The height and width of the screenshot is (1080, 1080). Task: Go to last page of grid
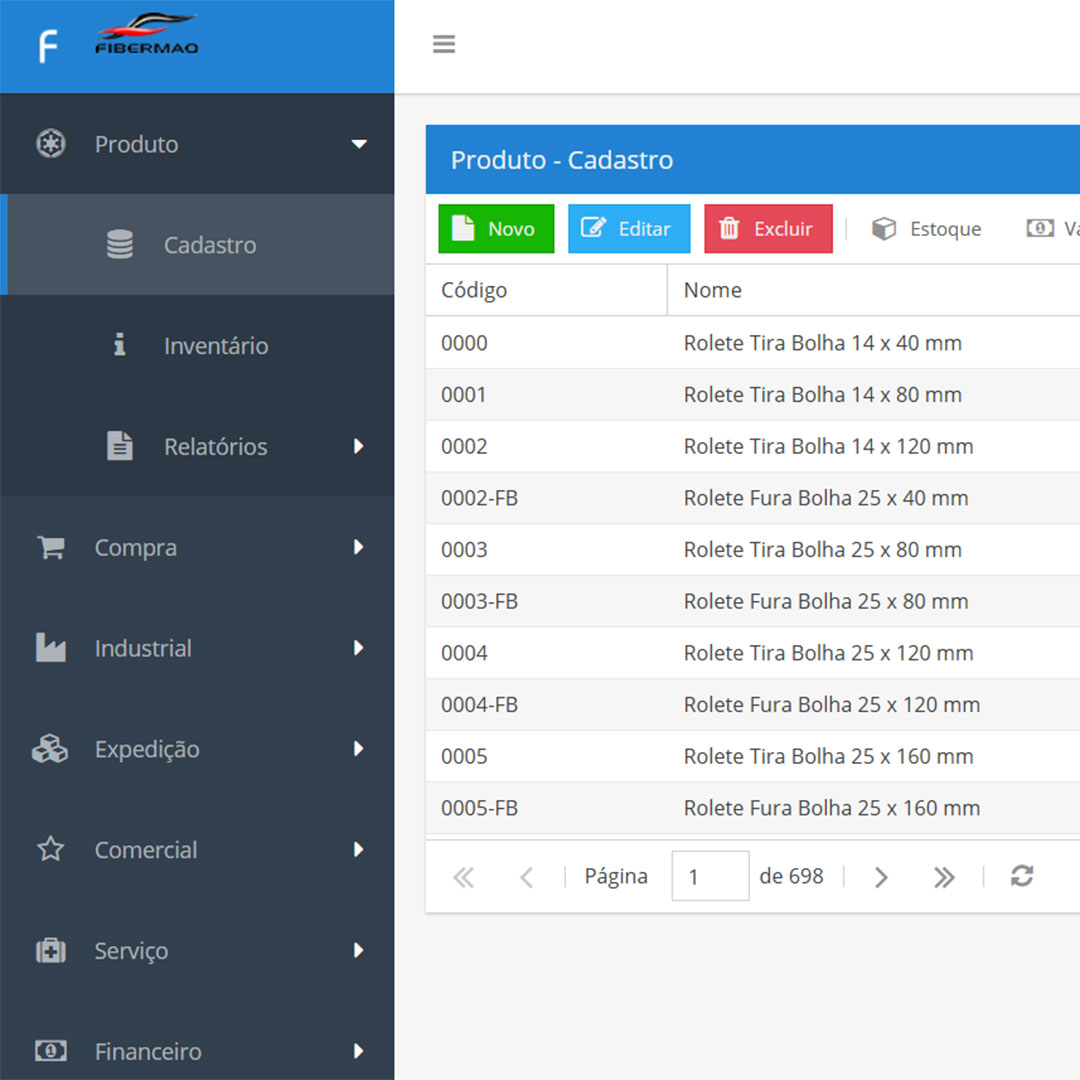[944, 877]
